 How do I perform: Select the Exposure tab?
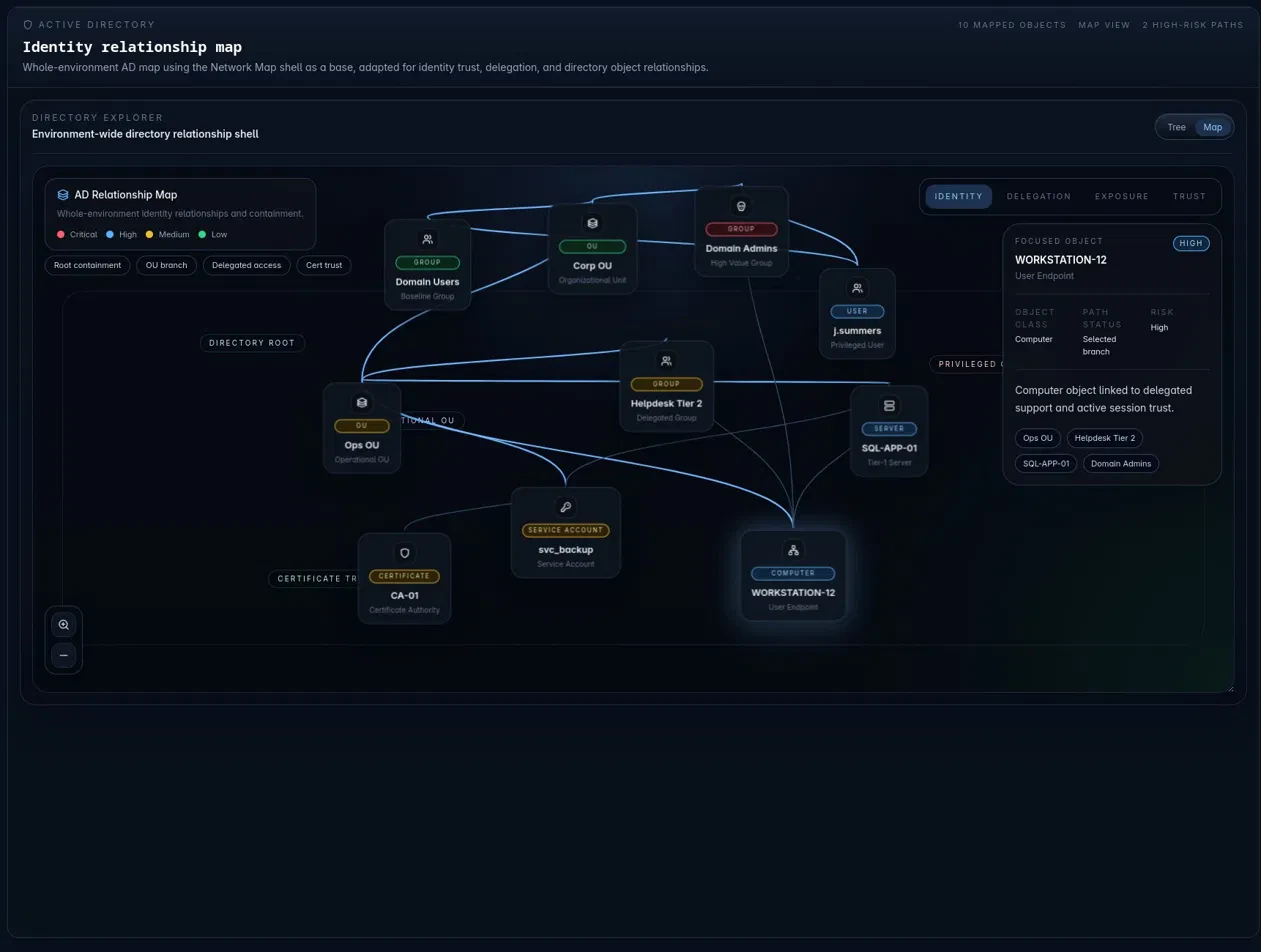(x=1122, y=196)
